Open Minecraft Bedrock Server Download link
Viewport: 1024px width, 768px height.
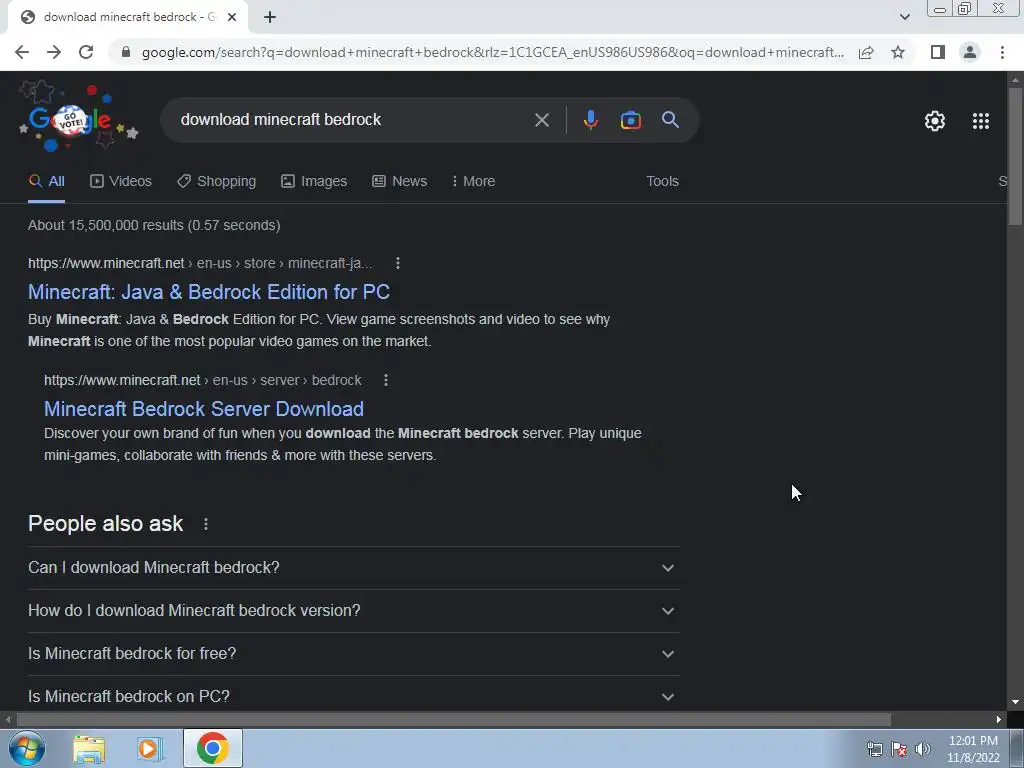pyautogui.click(x=204, y=409)
